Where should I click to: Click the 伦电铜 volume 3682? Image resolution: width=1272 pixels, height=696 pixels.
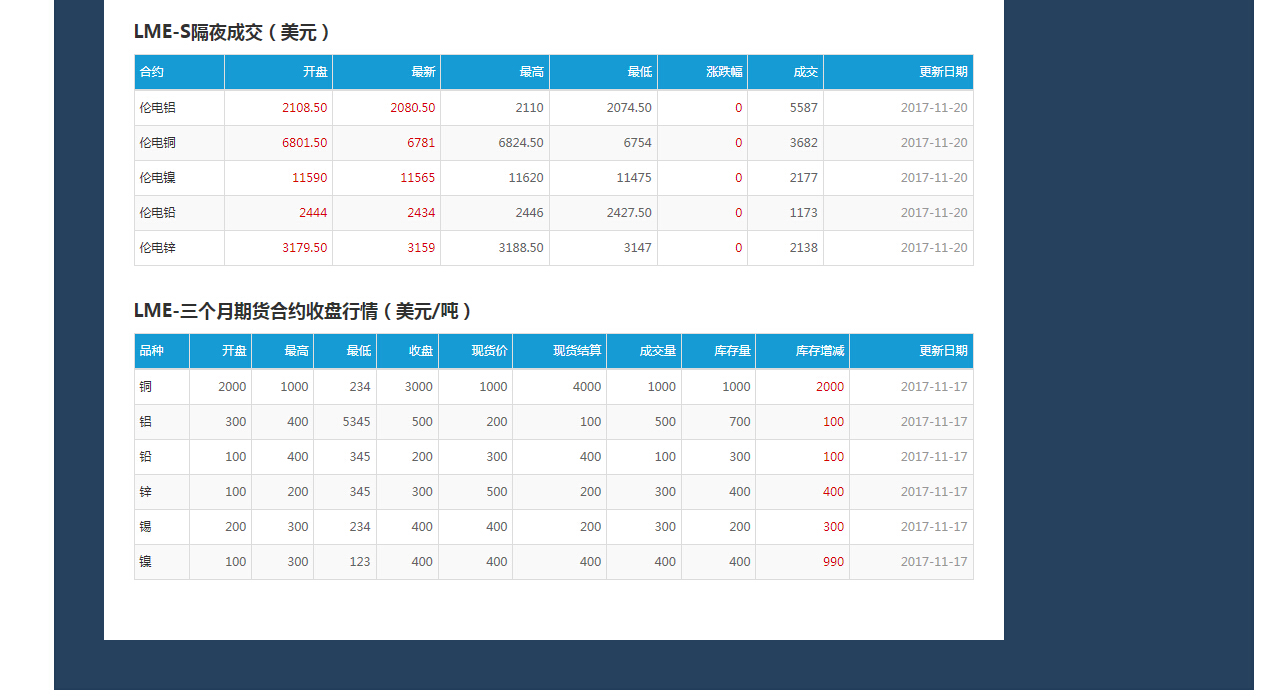pos(804,142)
